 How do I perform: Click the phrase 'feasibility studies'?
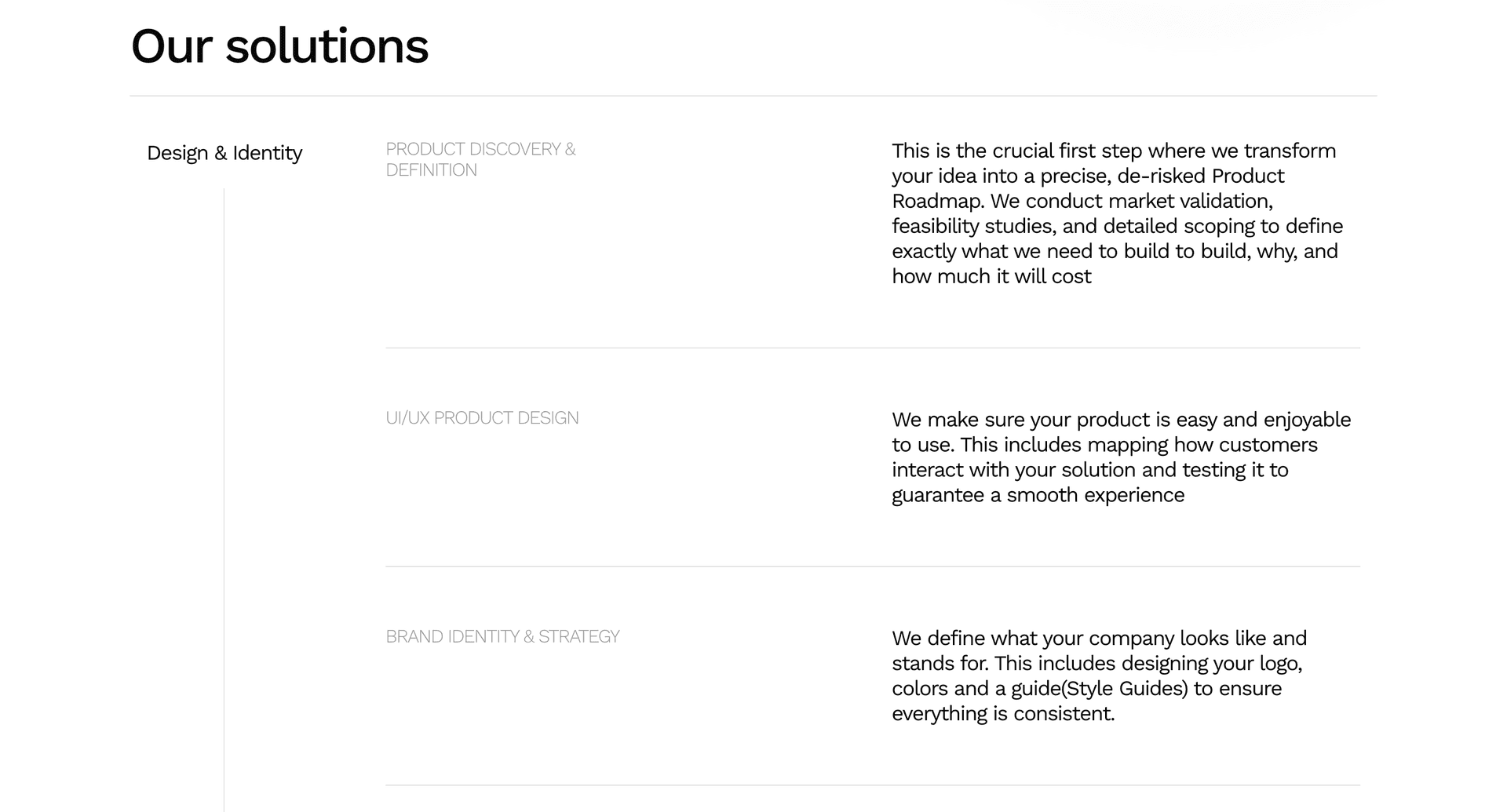(x=973, y=227)
